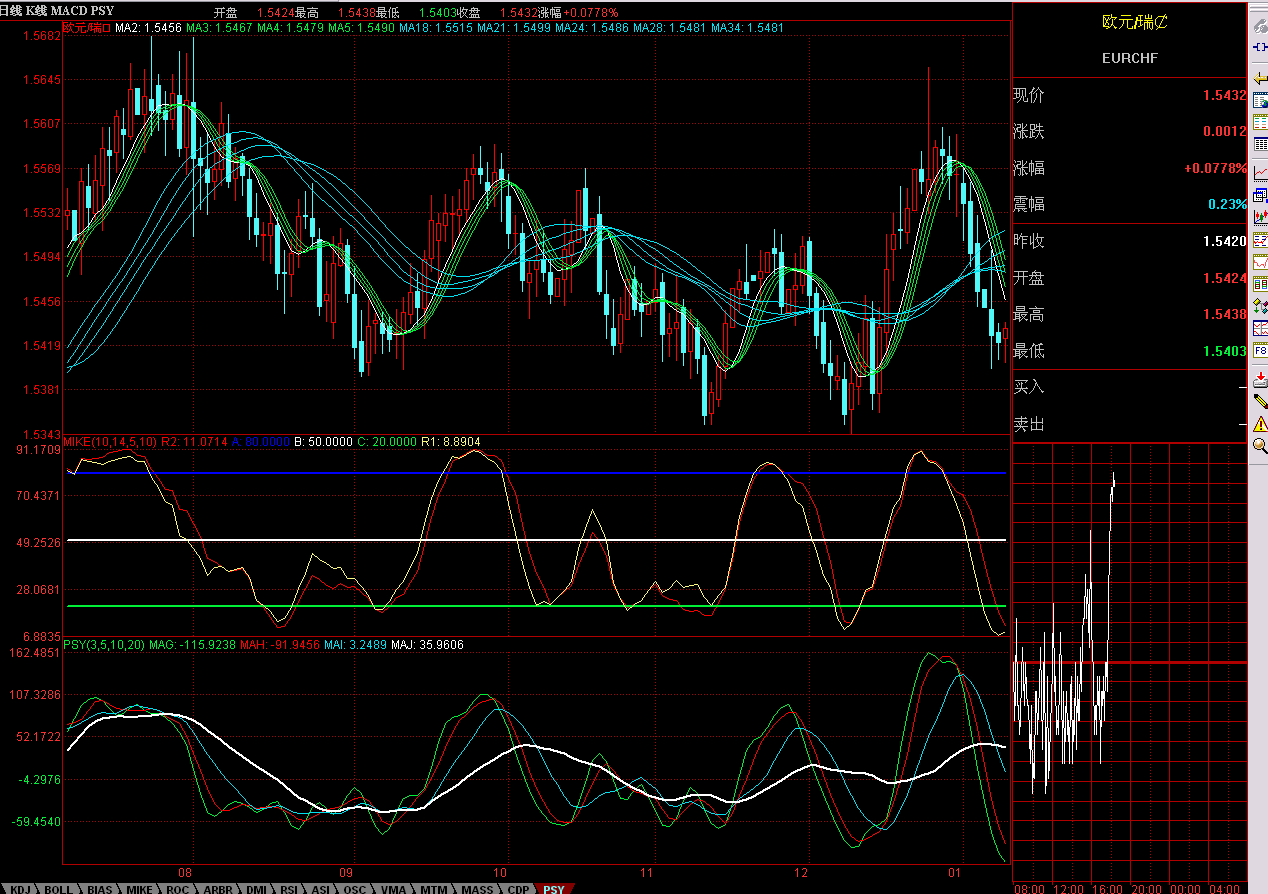
Task: Click the colored bar columns icon
Action: (x=1261, y=283)
